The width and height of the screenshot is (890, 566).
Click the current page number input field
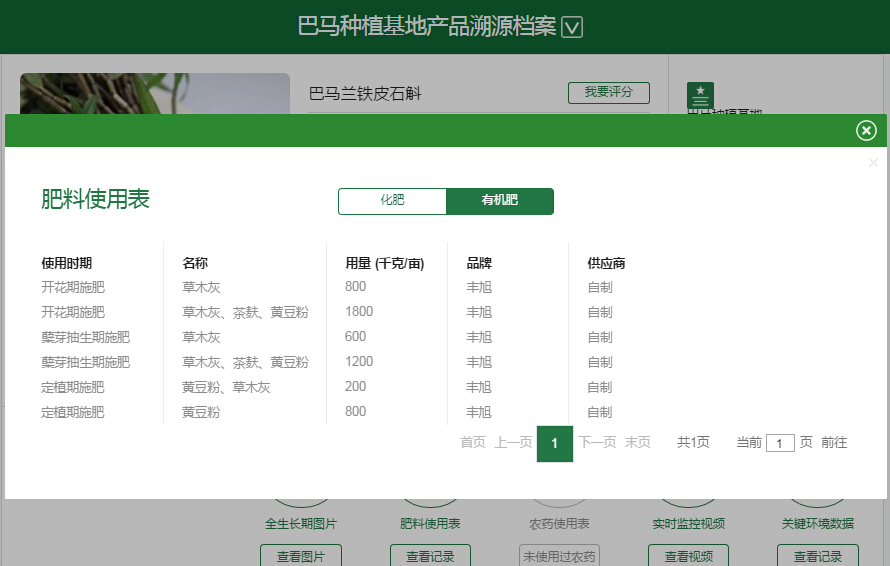(780, 443)
